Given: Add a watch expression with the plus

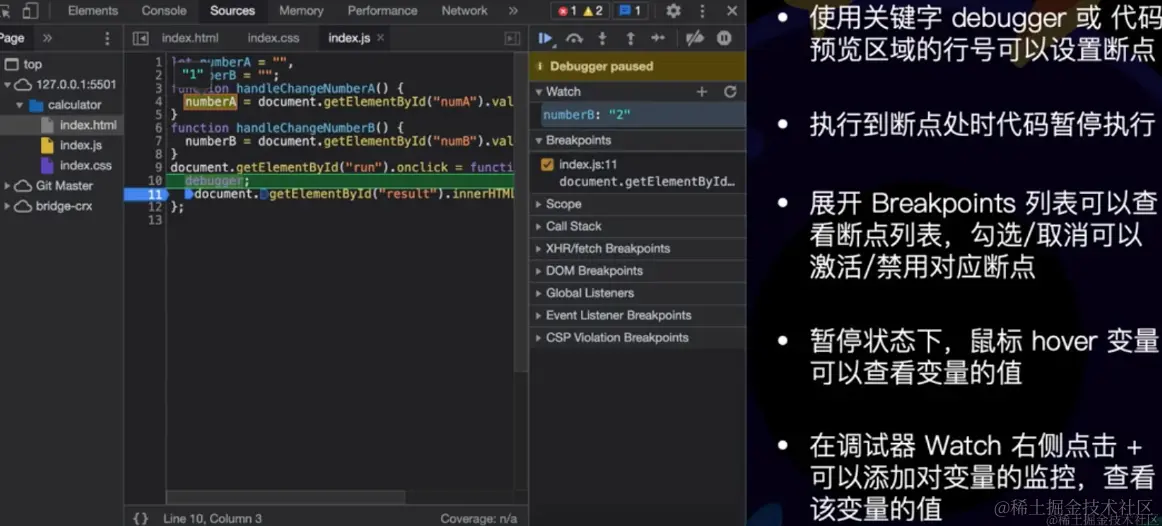Looking at the screenshot, I should pos(702,92).
